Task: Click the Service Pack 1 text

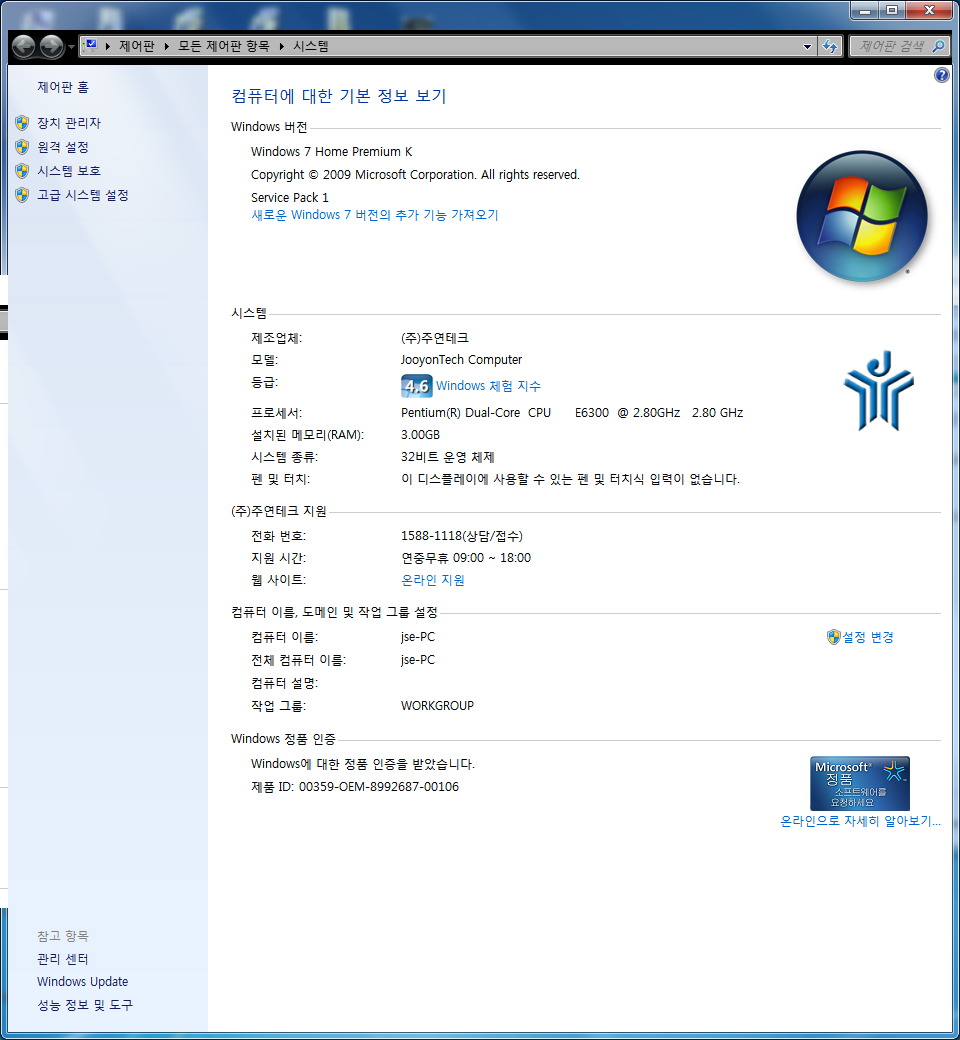Action: point(290,198)
